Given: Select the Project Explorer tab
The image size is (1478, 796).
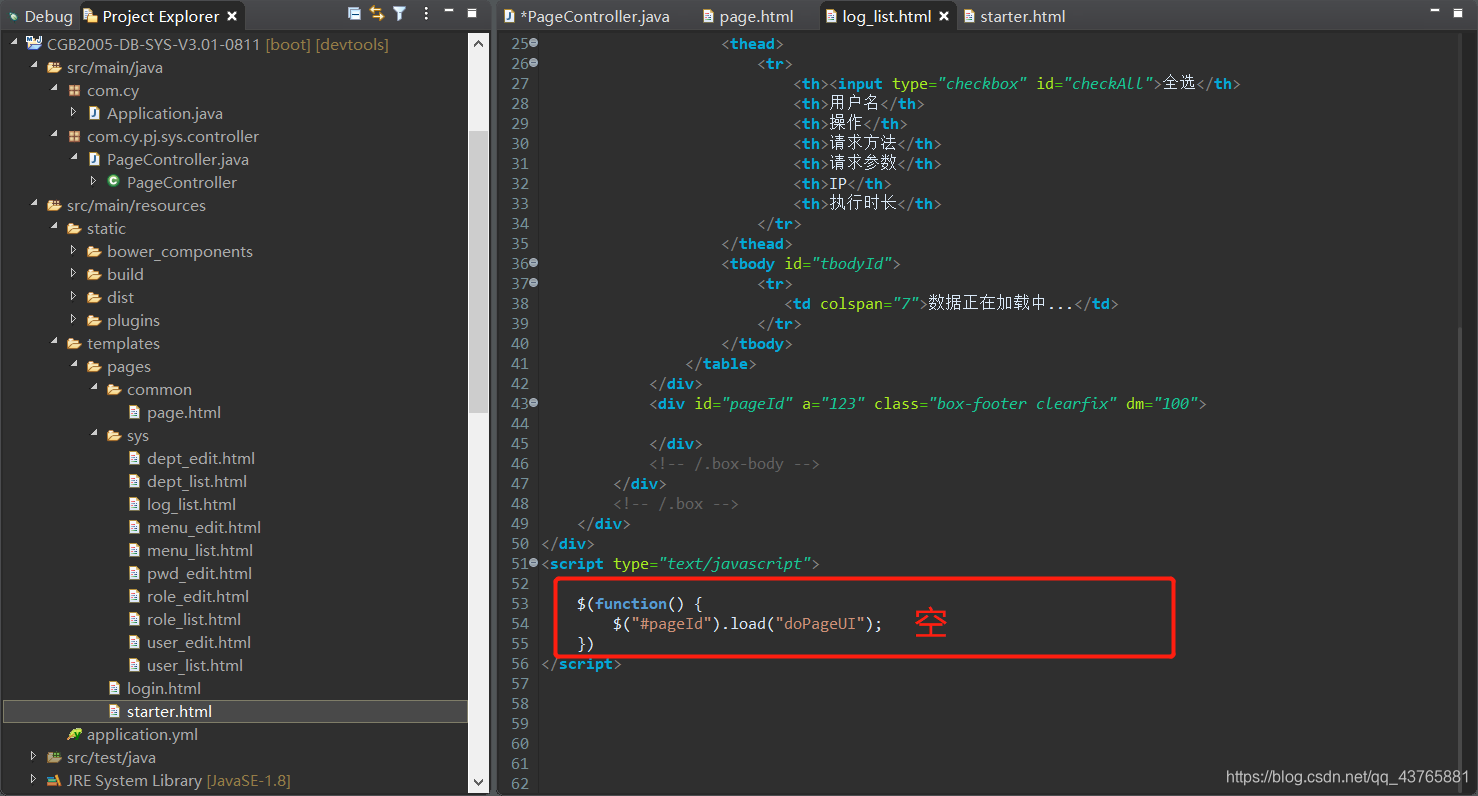Looking at the screenshot, I should click(x=160, y=16).
